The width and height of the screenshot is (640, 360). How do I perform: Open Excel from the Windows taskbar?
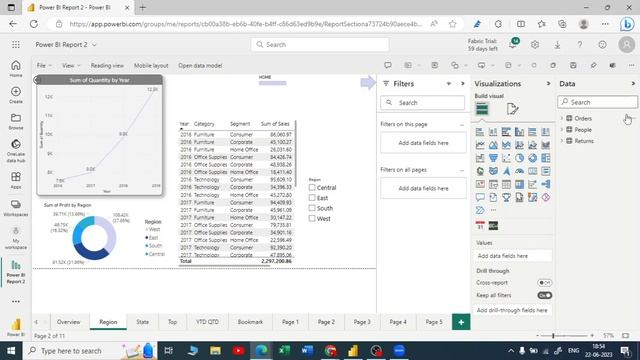[284, 351]
